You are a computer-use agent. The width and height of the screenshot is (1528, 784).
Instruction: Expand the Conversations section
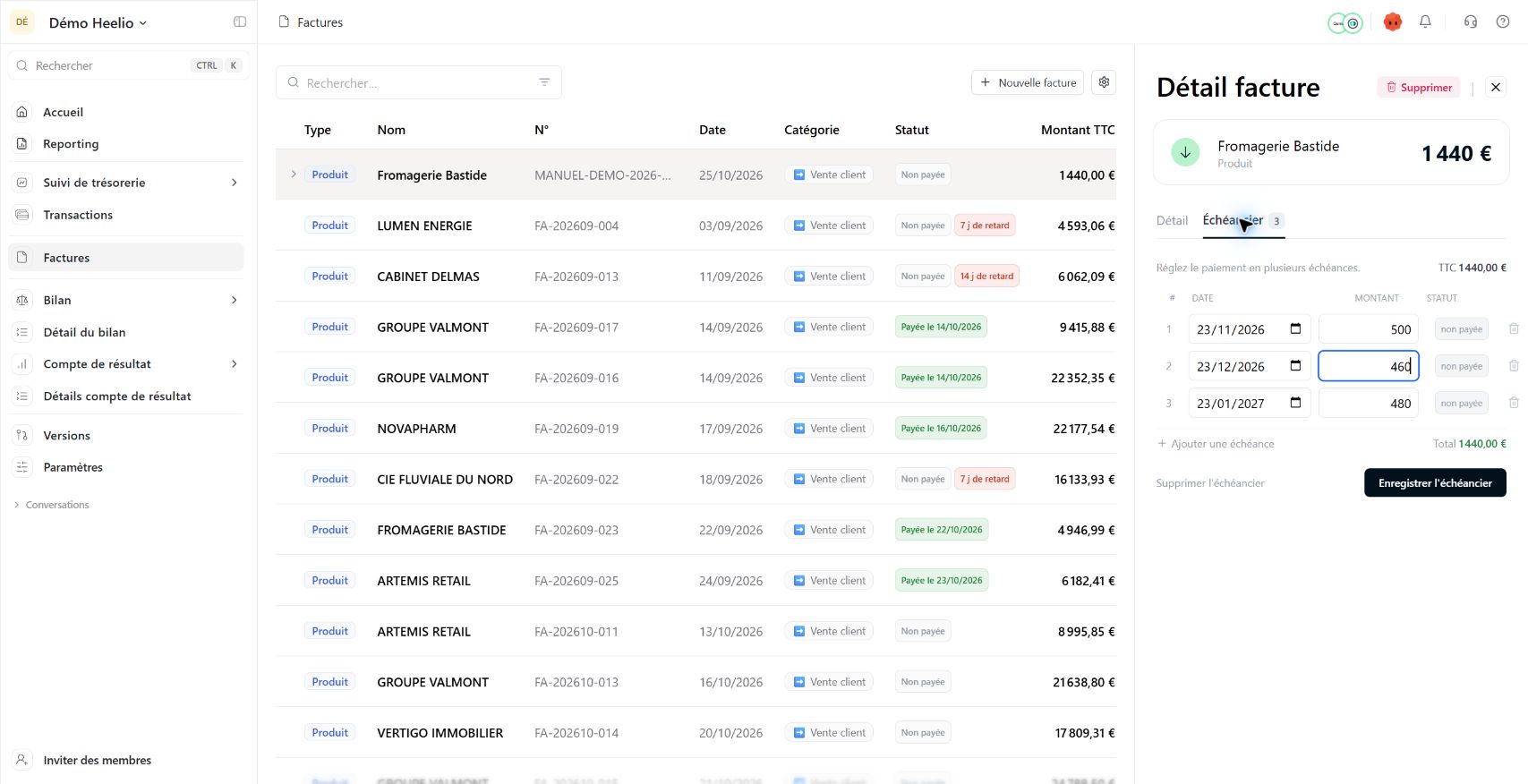(52, 505)
